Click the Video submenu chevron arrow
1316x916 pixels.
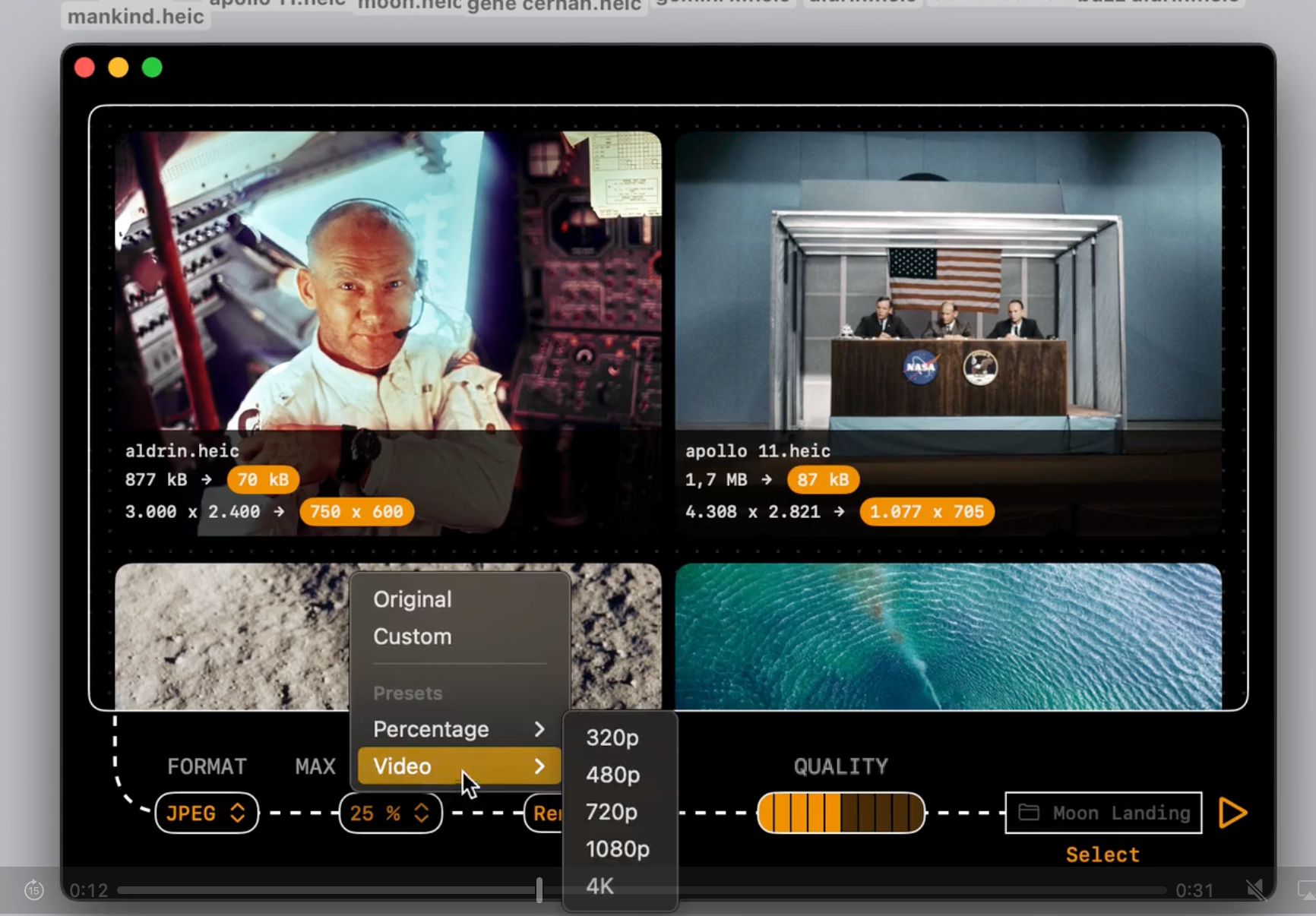[x=539, y=766]
